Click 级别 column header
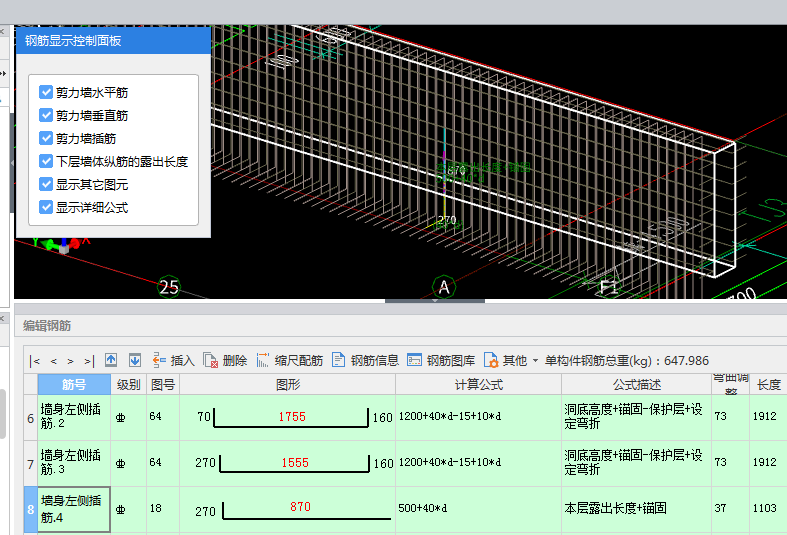787x535 pixels. pyautogui.click(x=128, y=384)
